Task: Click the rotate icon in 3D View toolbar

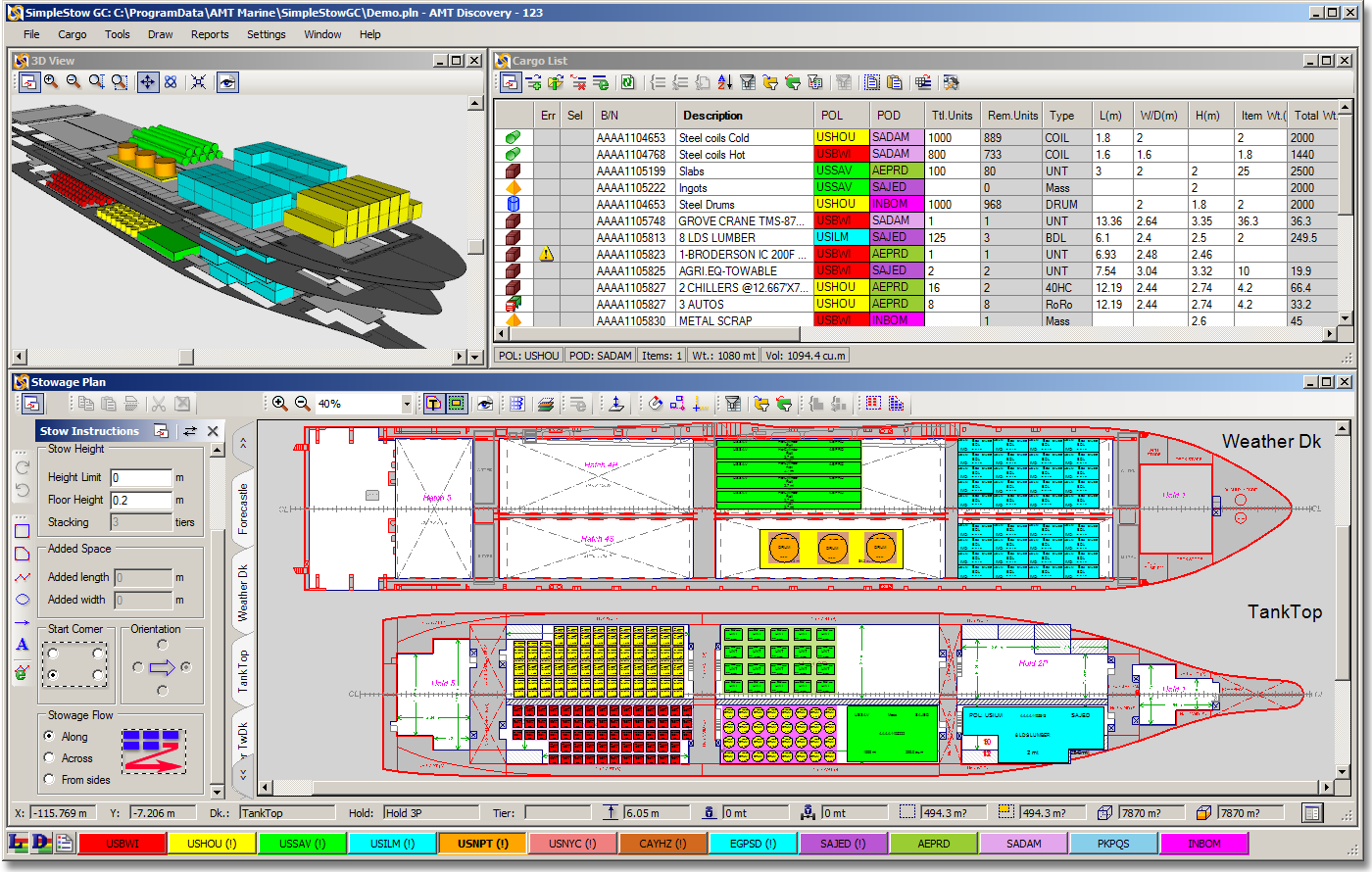Action: (171, 82)
